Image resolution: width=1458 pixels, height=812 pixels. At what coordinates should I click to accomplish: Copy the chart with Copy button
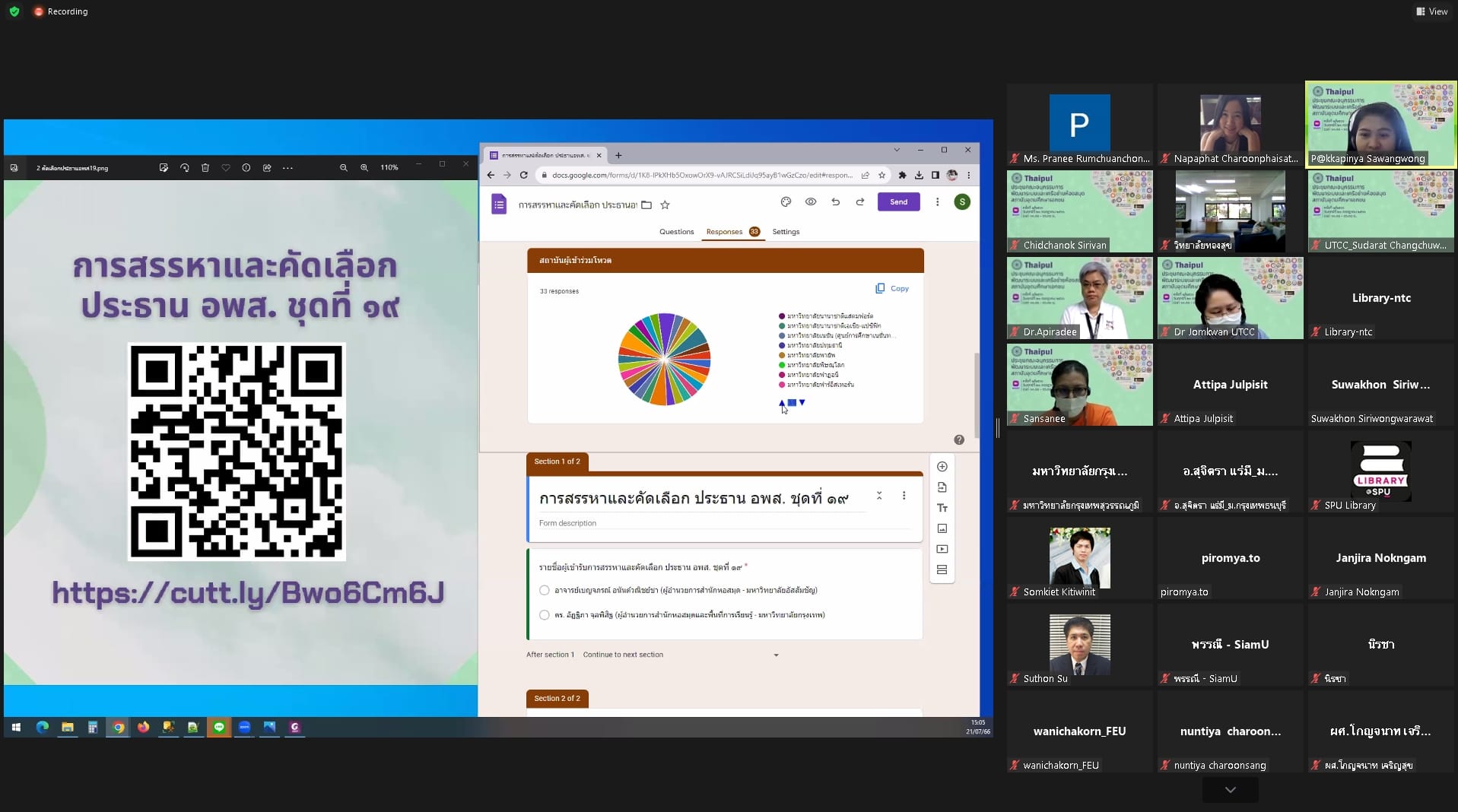tap(892, 289)
